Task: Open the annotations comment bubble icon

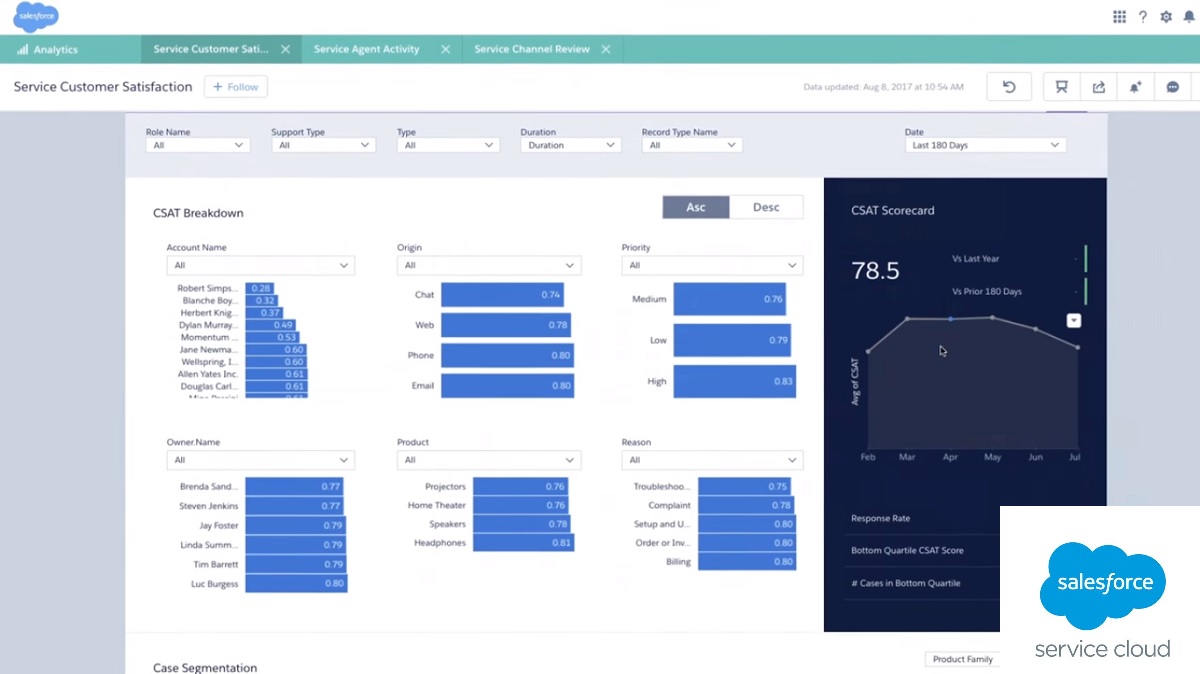Action: pos(1172,87)
